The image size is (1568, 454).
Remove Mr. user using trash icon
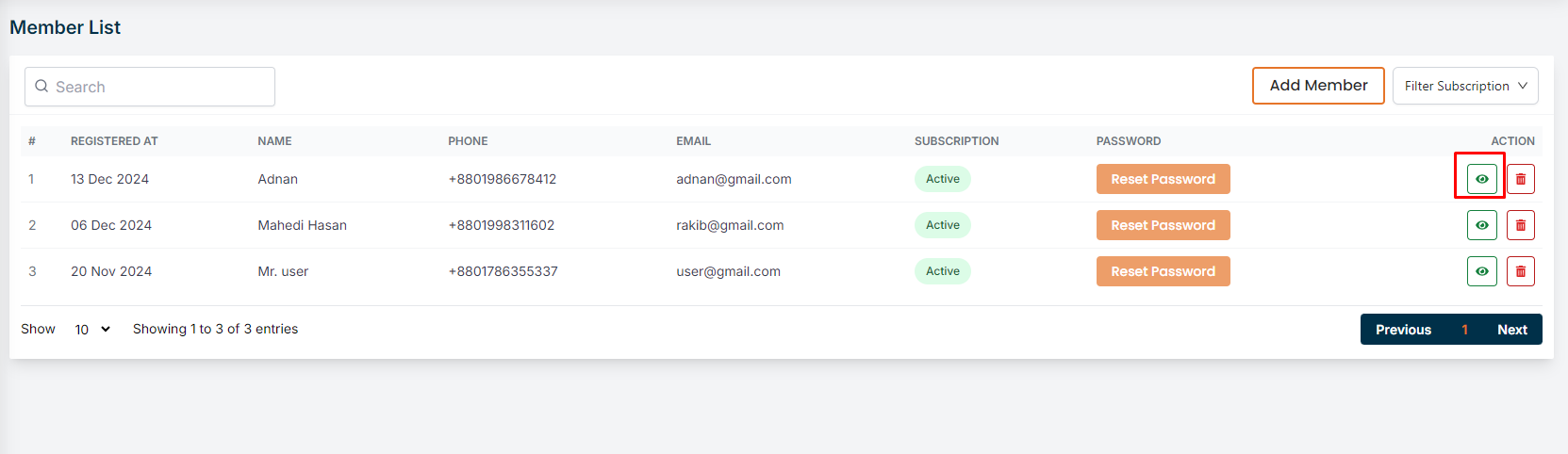point(1520,271)
